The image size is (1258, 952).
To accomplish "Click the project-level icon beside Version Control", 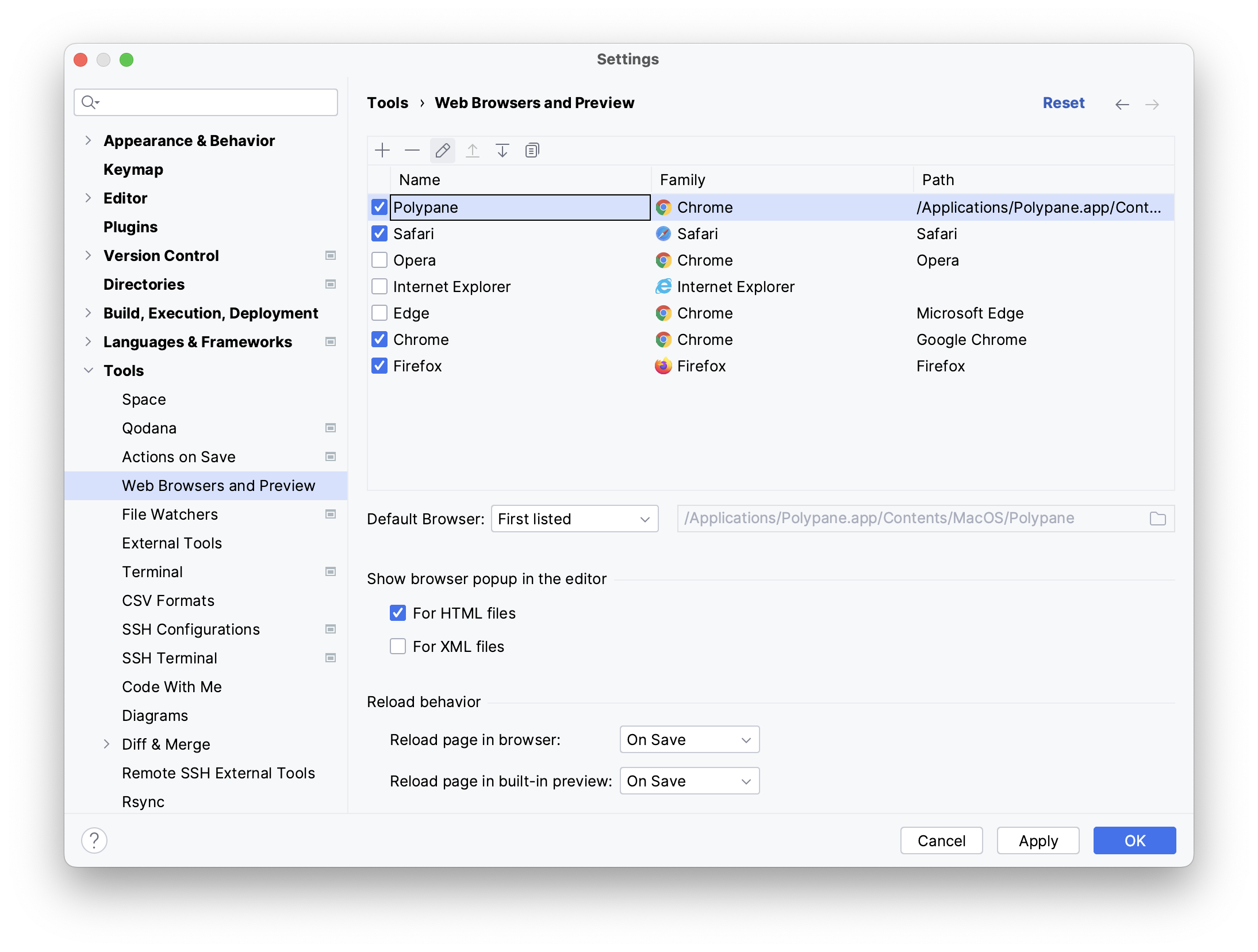I will click(x=331, y=255).
